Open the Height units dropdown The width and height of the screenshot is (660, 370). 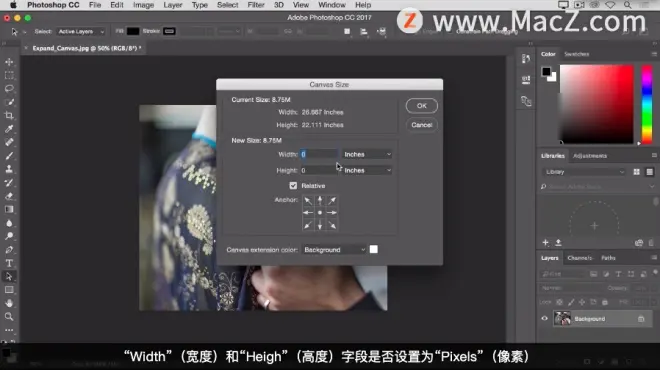click(x=367, y=170)
